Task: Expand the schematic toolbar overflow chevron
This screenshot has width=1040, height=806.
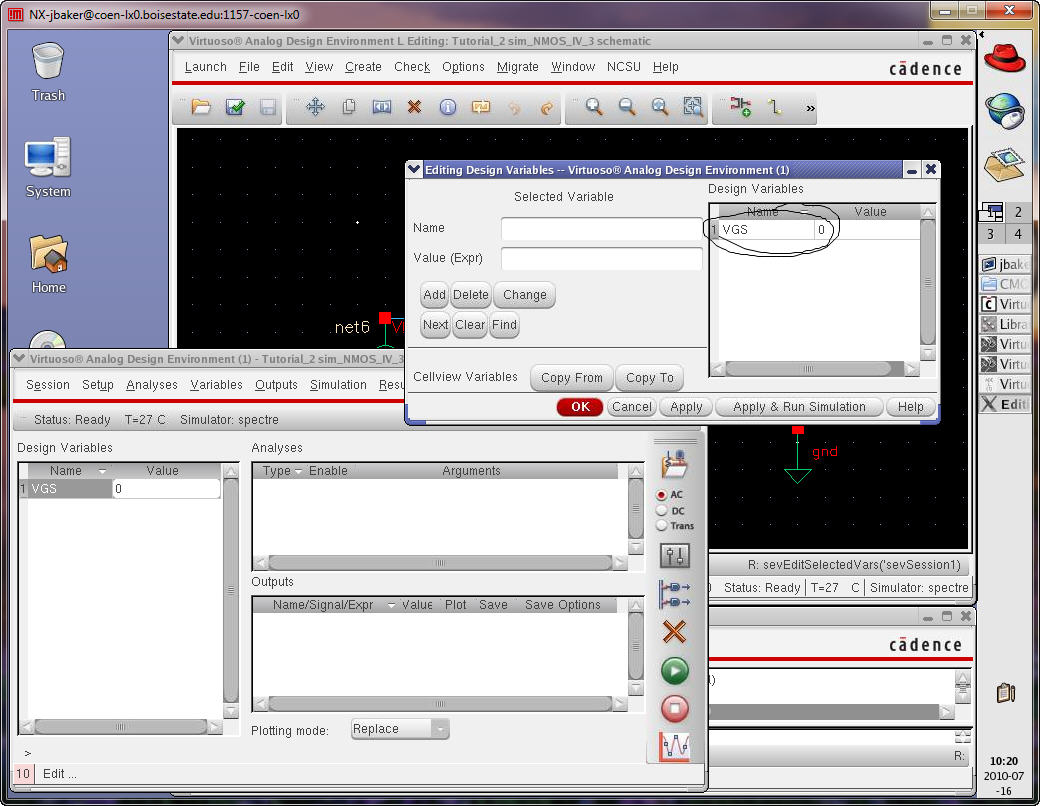Action: (x=810, y=108)
